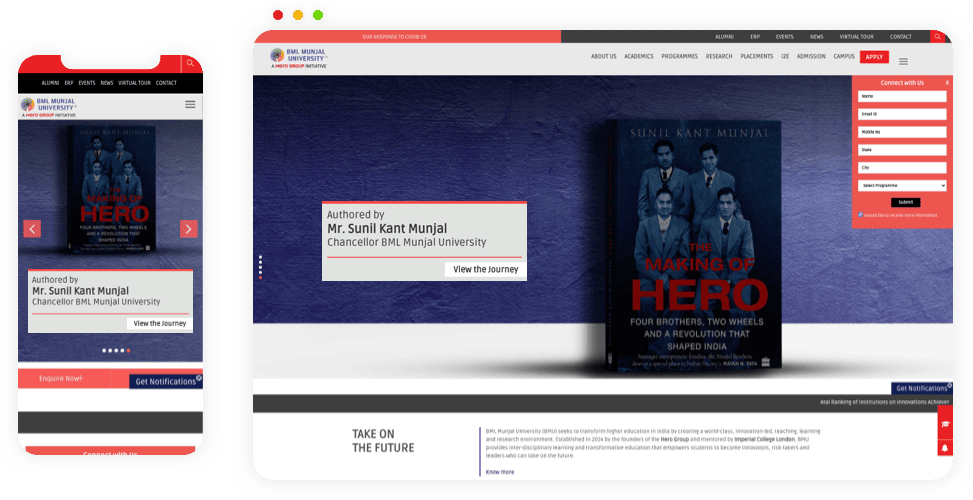The width and height of the screenshot is (973, 500).
Task: Open search icon in desktop top bar
Action: tap(938, 37)
